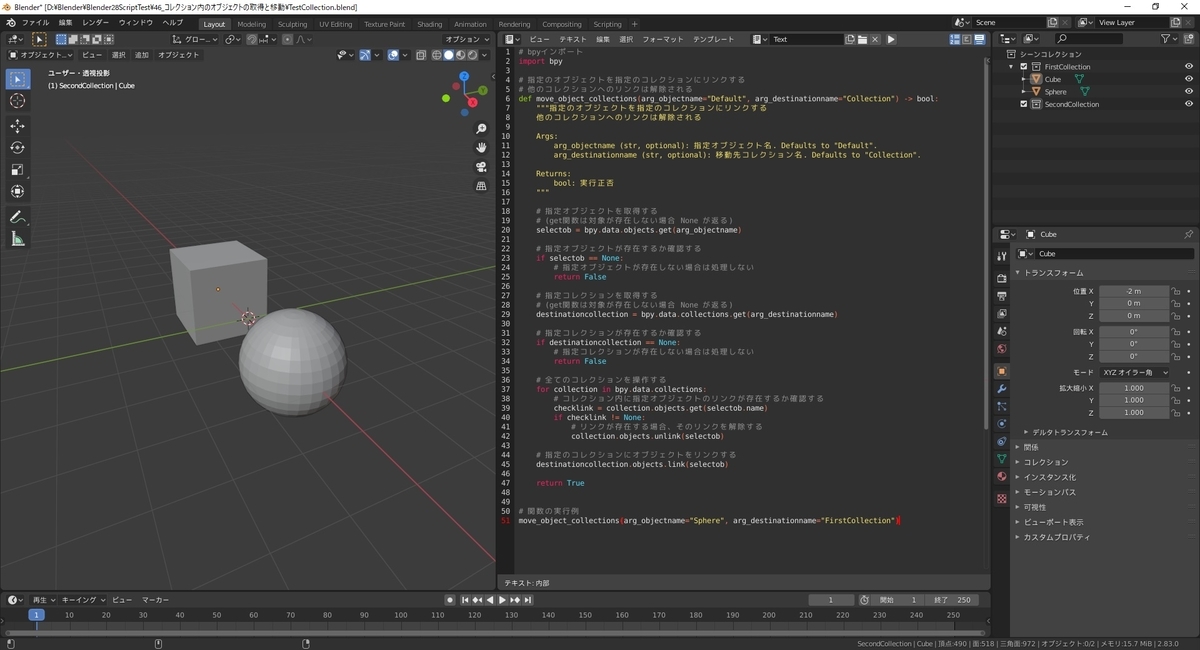Screen dimensions: 1200x650
Task: Open the World properties tab
Action: [1001, 349]
